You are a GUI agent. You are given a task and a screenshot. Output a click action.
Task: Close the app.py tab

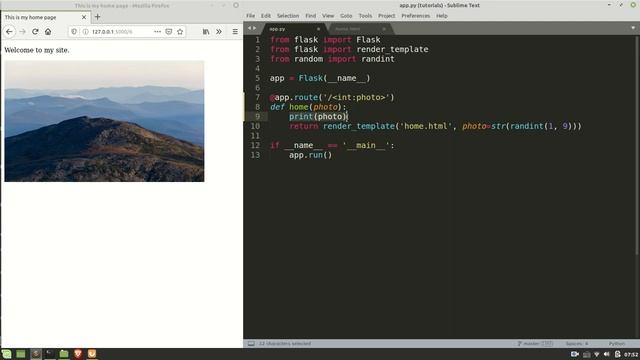[x=318, y=29]
